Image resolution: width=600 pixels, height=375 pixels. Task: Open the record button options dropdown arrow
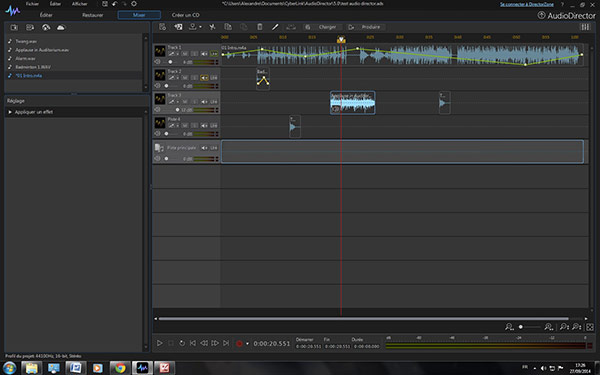[247, 344]
